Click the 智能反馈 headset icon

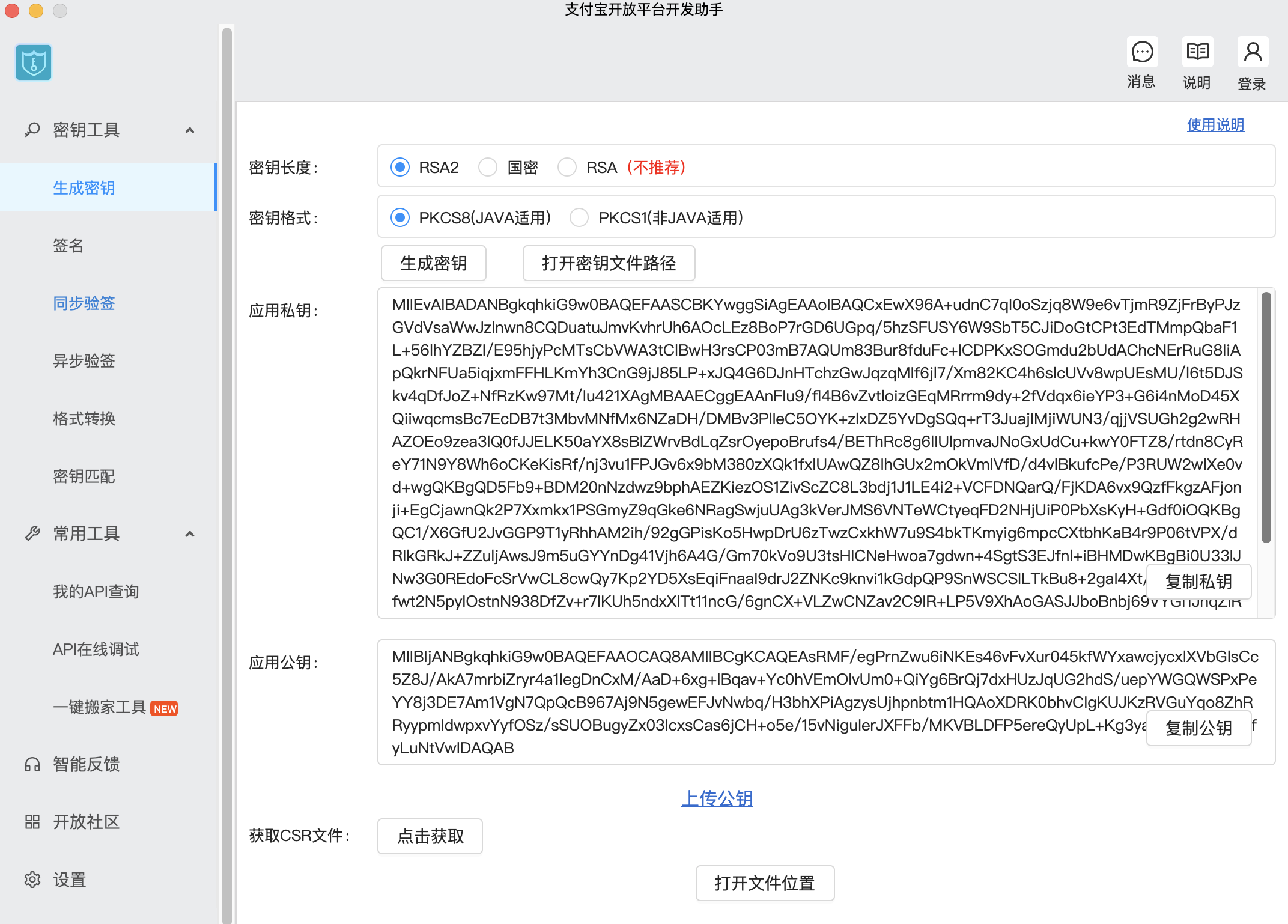[x=32, y=764]
